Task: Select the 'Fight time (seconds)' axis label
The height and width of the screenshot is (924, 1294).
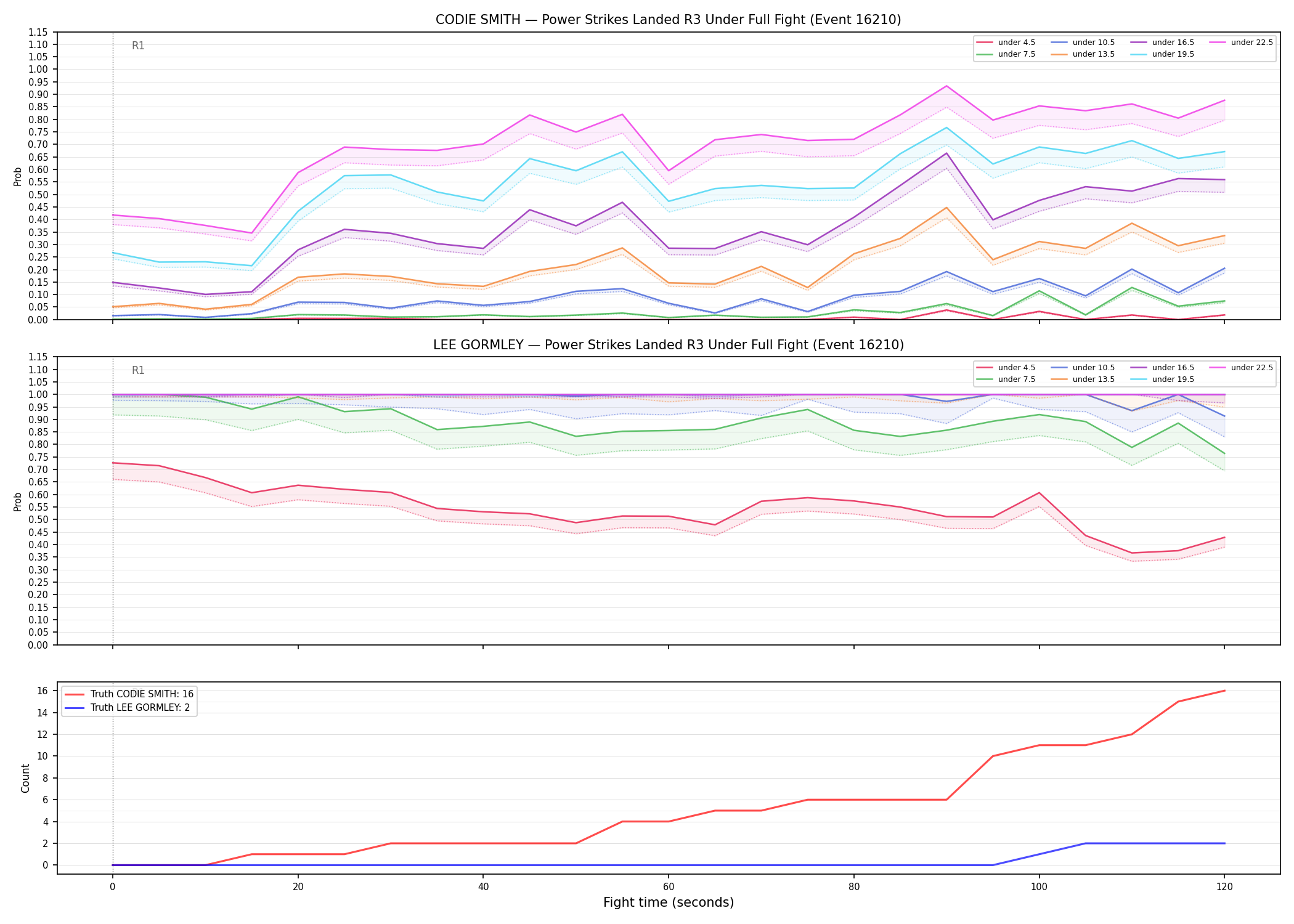Action: click(668, 902)
